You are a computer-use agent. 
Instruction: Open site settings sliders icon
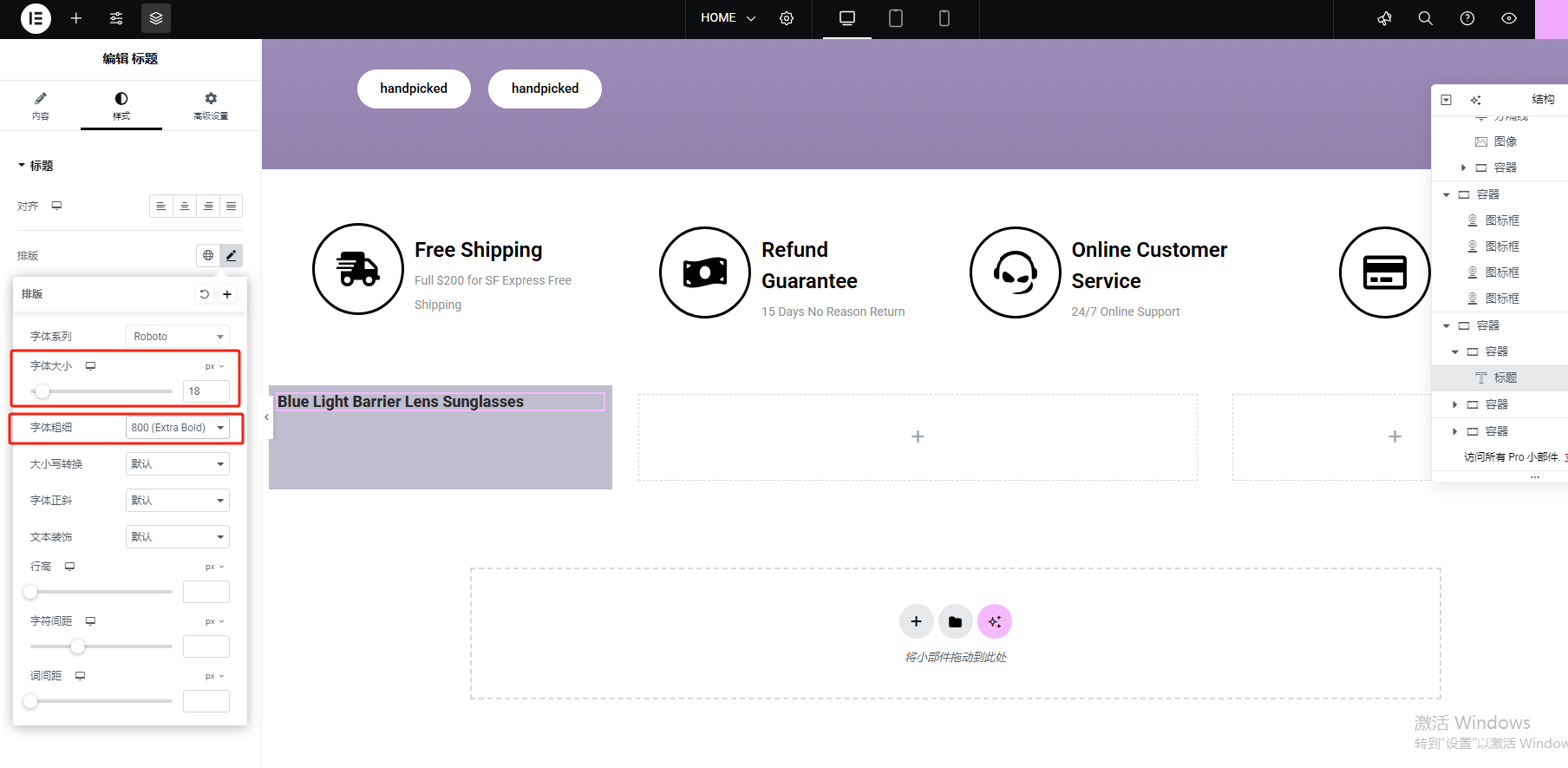pyautogui.click(x=116, y=18)
